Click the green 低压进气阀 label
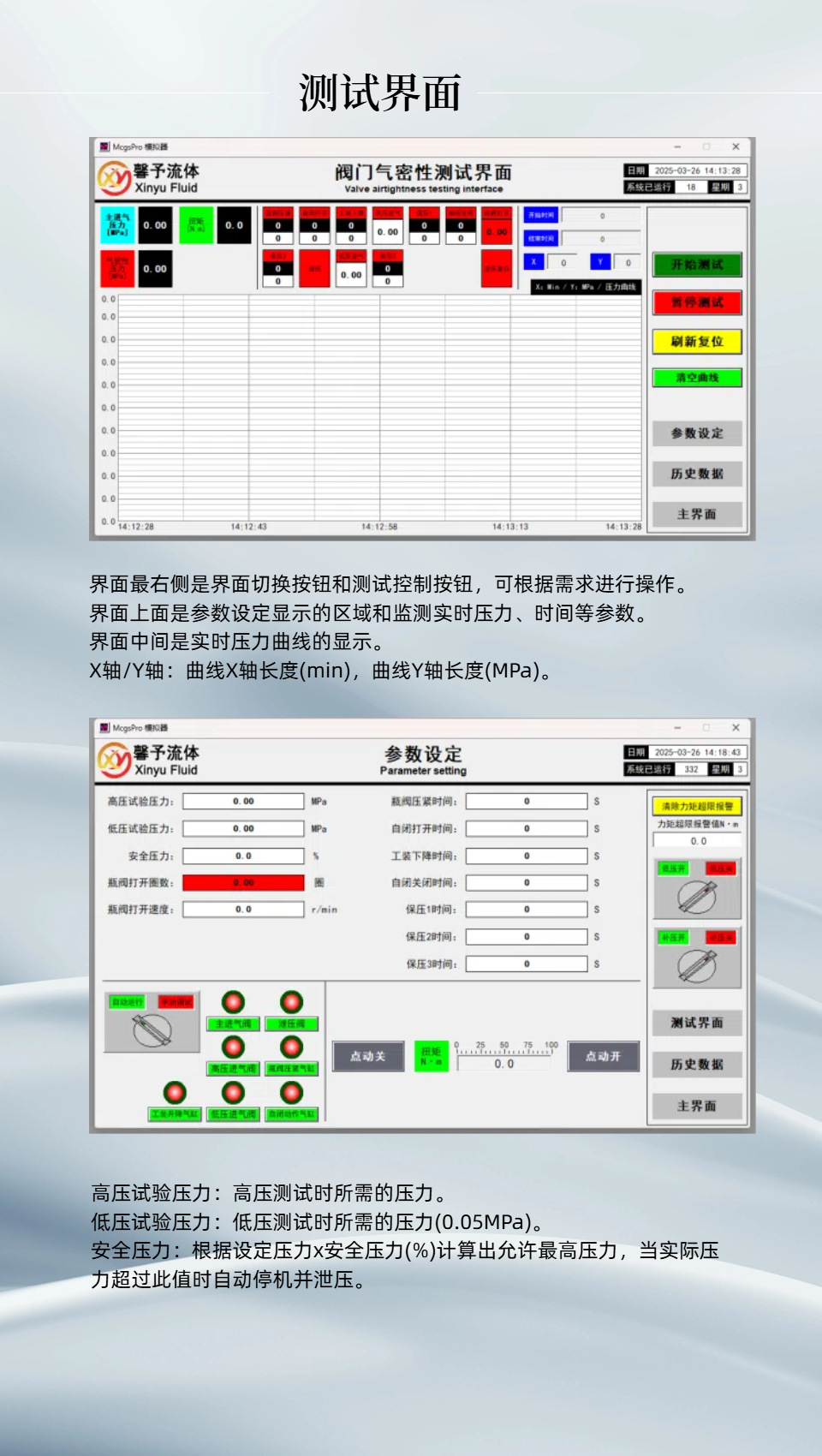The height and width of the screenshot is (1456, 822). (233, 1114)
